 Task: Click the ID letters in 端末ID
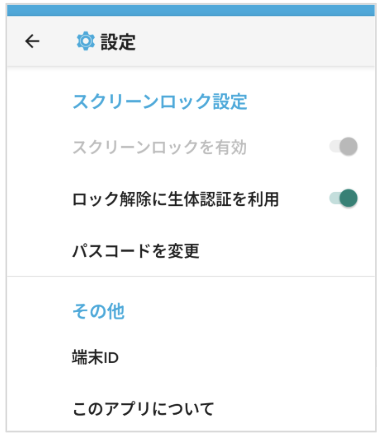(111, 358)
